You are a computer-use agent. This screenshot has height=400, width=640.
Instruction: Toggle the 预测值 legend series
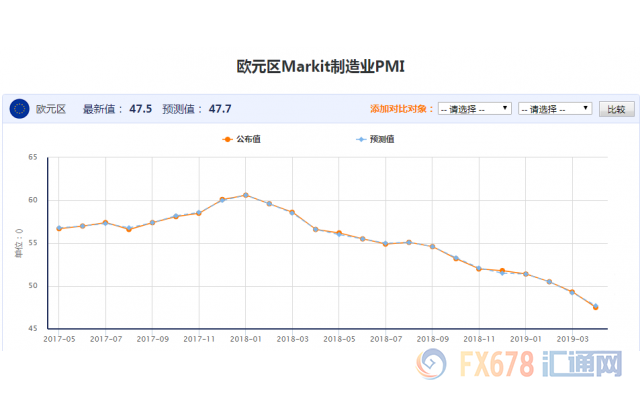click(374, 140)
